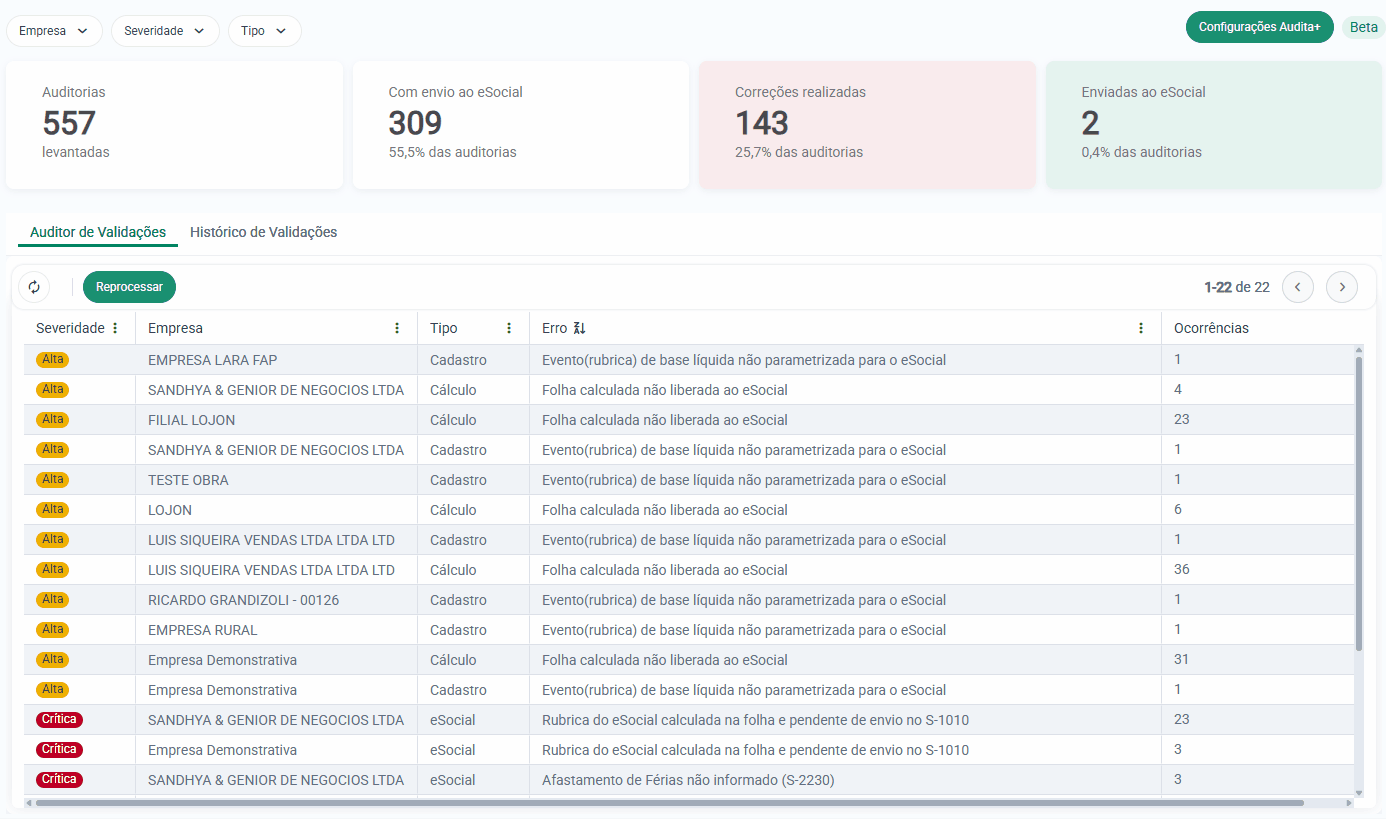Open the Enviadas ao eSocial card
1386x819 pixels.
1214,125
